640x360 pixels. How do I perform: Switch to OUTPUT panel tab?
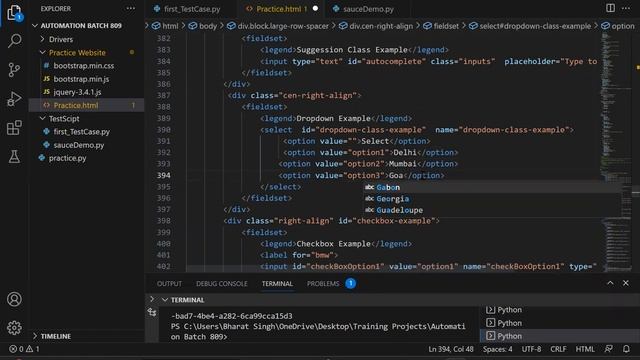click(169, 284)
